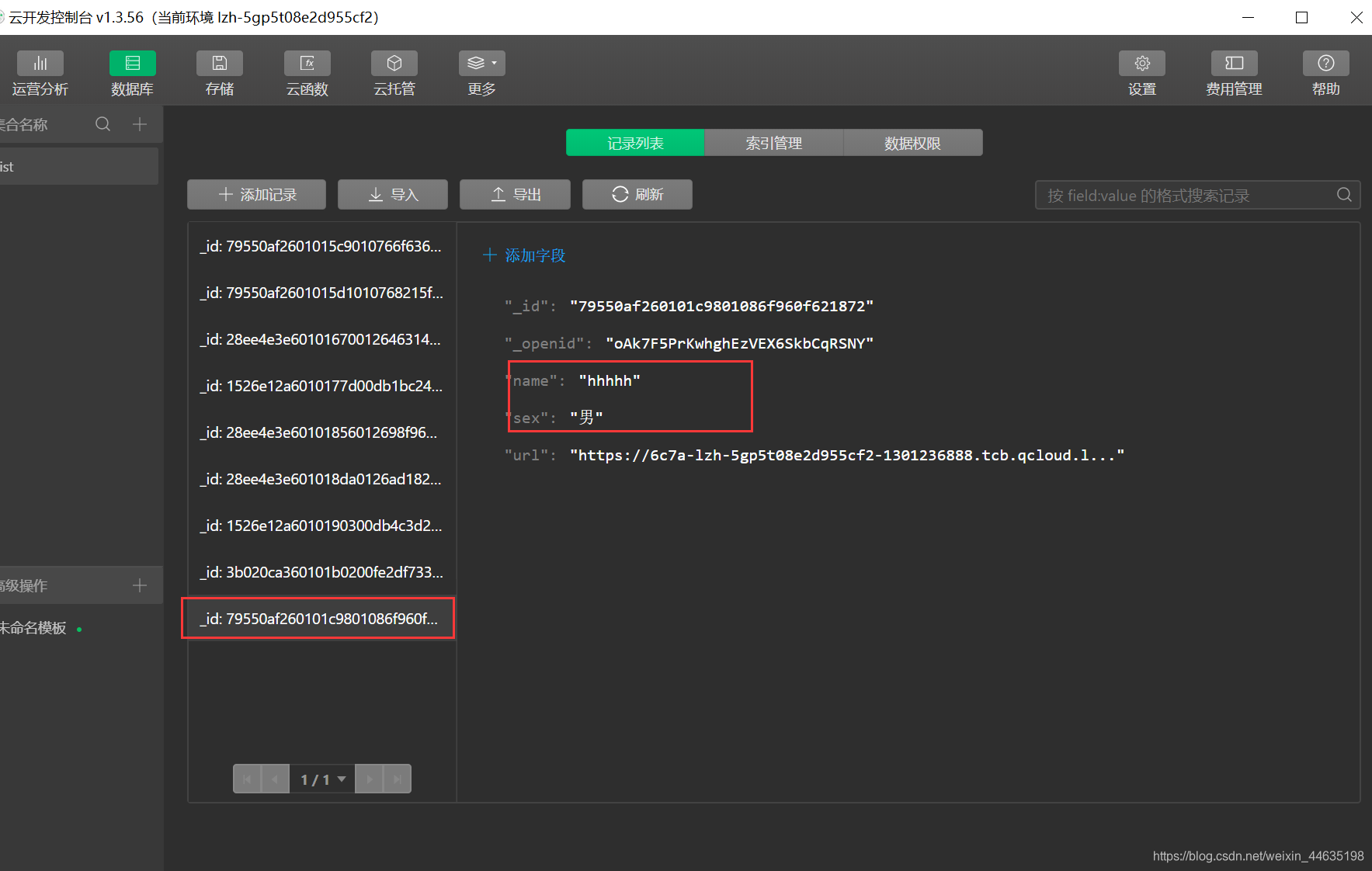Go to last page of records
Image resolution: width=1372 pixels, height=871 pixels.
[398, 779]
